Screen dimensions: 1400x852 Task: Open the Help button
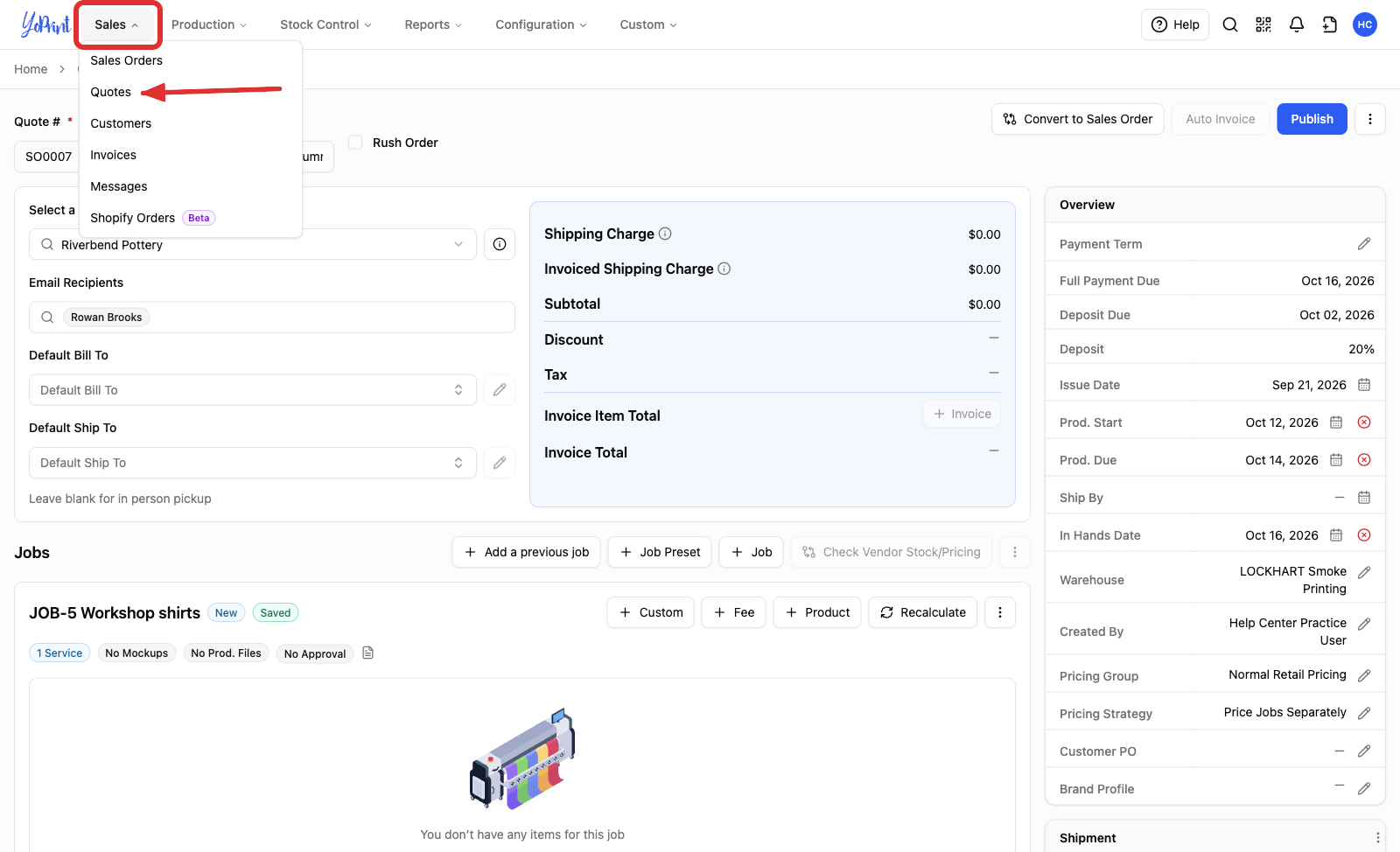[x=1175, y=24]
